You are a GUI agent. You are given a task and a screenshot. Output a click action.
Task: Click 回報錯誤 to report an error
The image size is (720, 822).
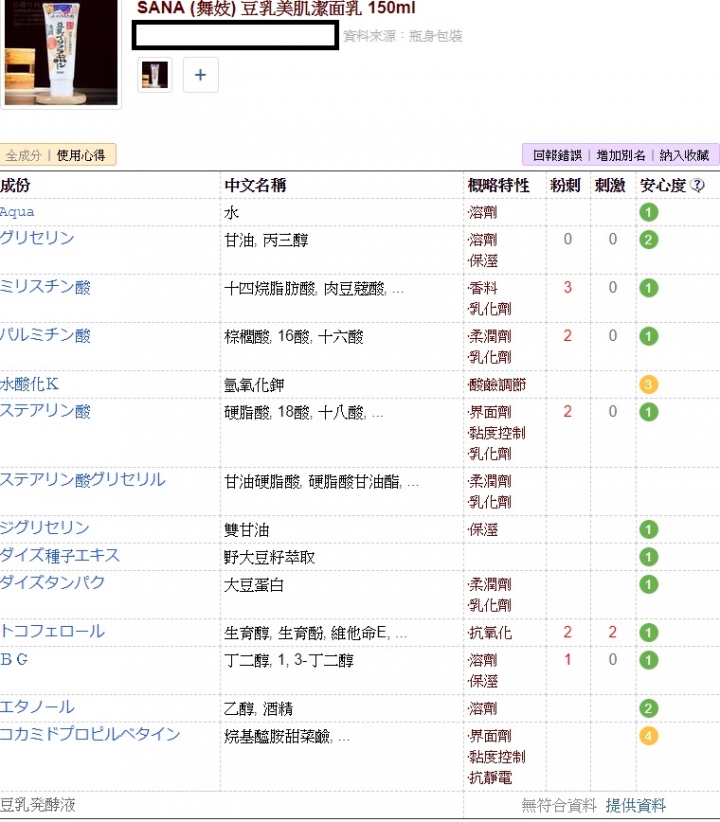click(x=557, y=155)
